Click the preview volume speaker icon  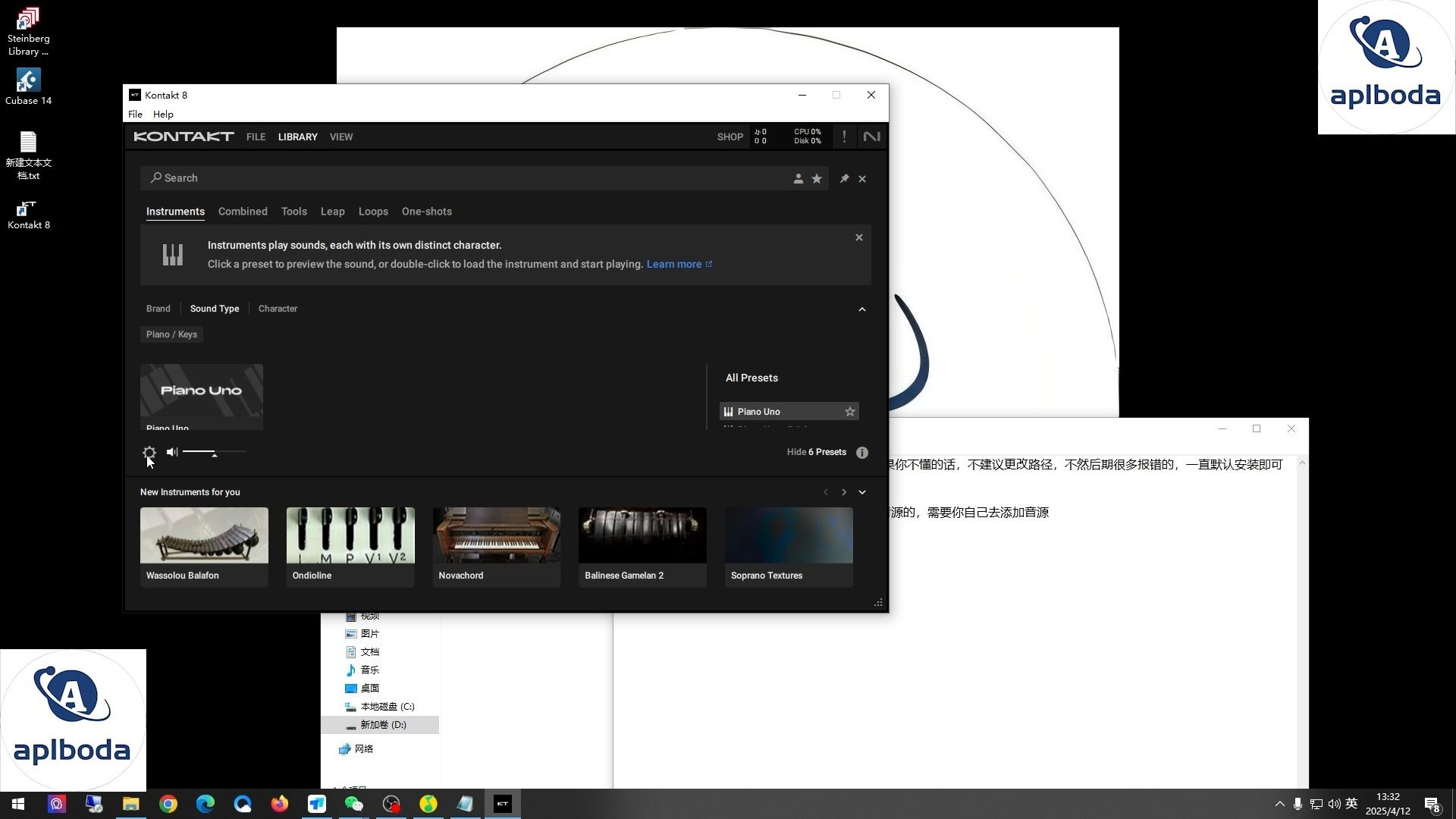tap(172, 452)
